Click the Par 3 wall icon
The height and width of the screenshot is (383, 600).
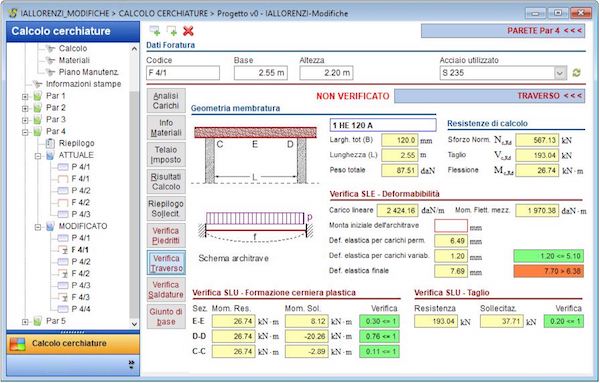point(38,120)
